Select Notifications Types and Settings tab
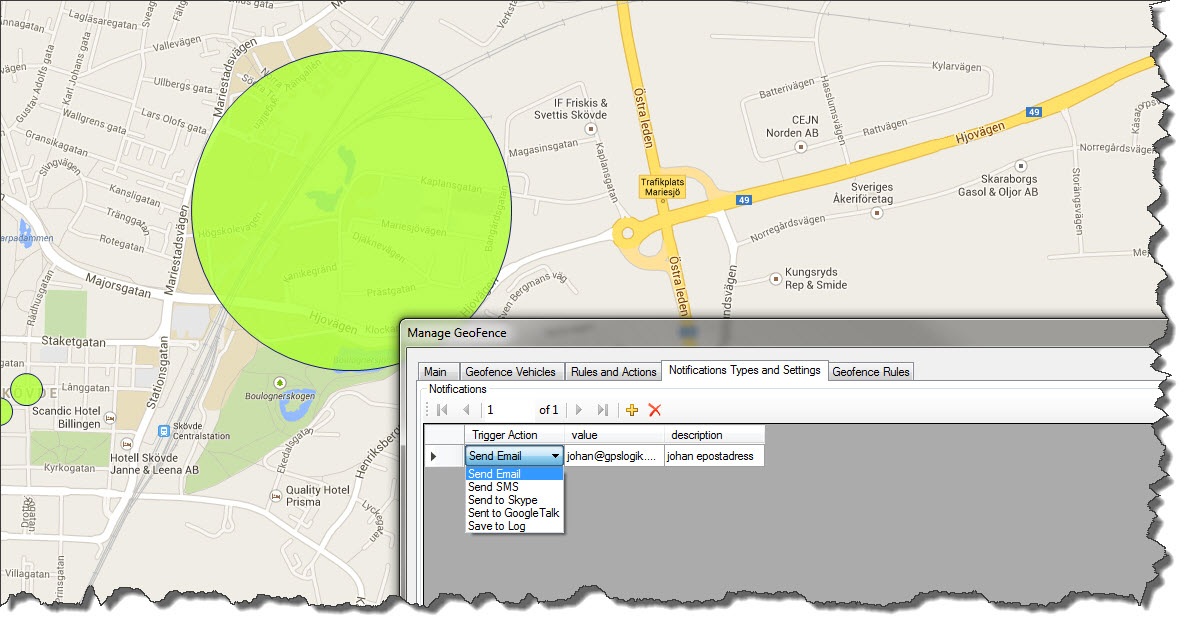 click(744, 370)
